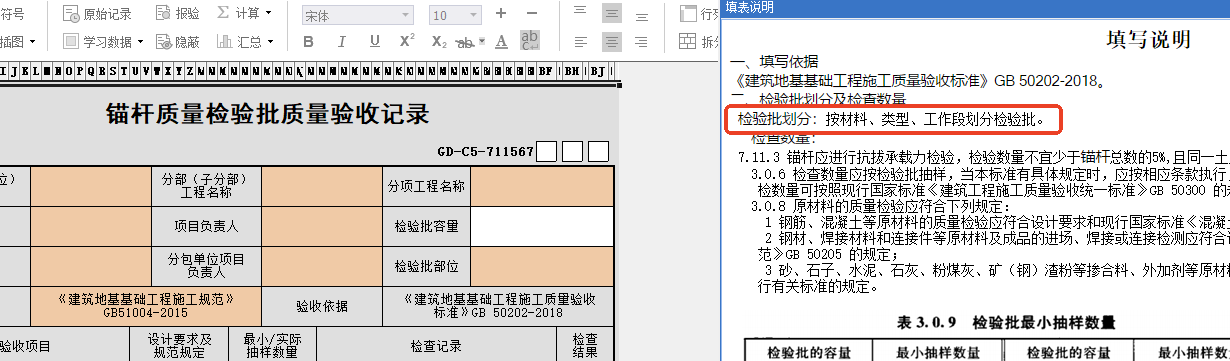Apply subscript formatting
1230x361 pixels.
click(x=439, y=42)
